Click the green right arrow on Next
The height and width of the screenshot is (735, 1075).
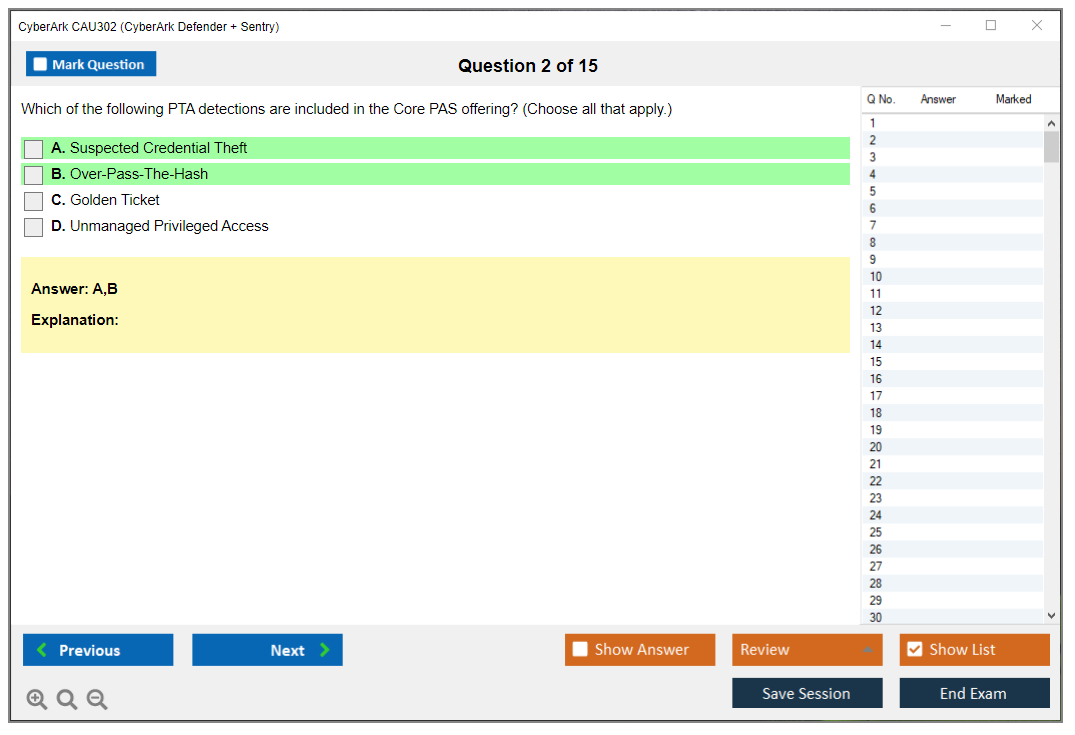(325, 650)
